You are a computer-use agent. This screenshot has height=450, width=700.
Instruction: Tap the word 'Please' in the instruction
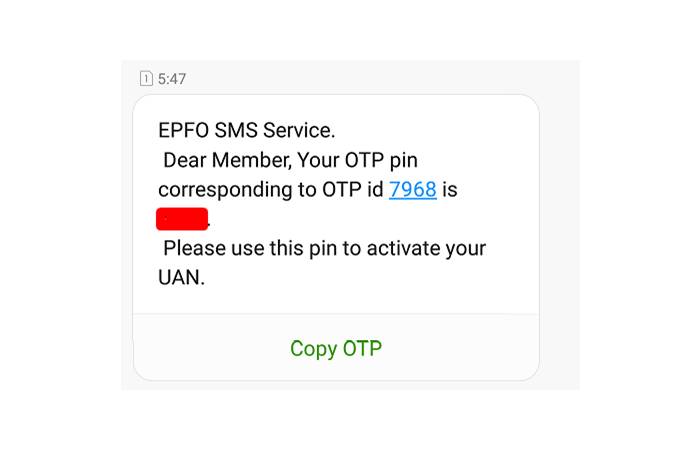coord(195,248)
